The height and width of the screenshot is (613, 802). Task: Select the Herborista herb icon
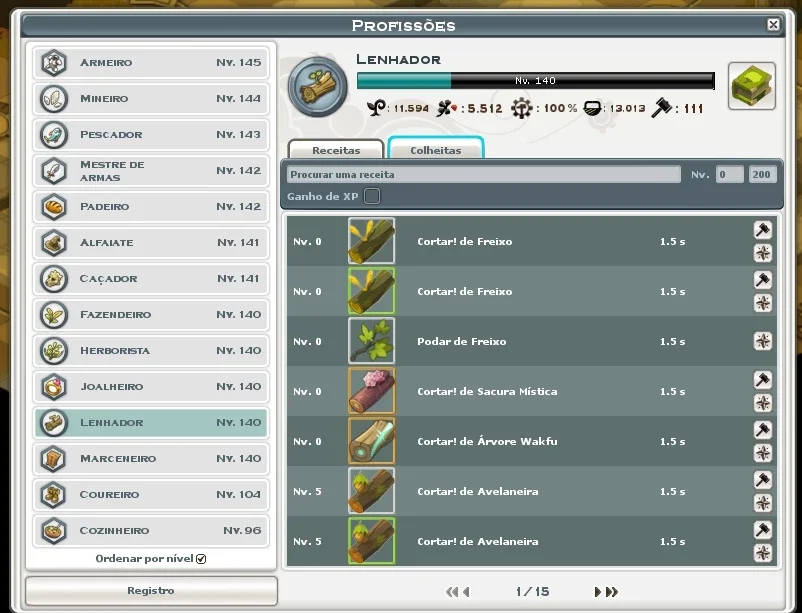tap(54, 351)
